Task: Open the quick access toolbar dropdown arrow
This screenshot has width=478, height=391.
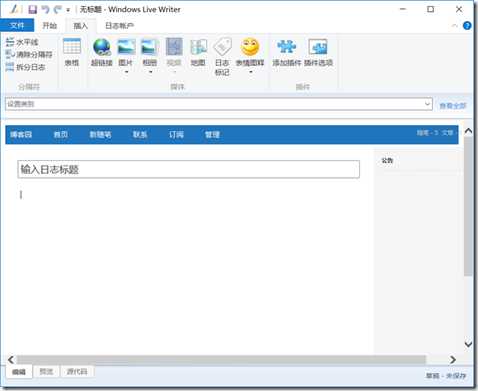Action: coord(68,10)
